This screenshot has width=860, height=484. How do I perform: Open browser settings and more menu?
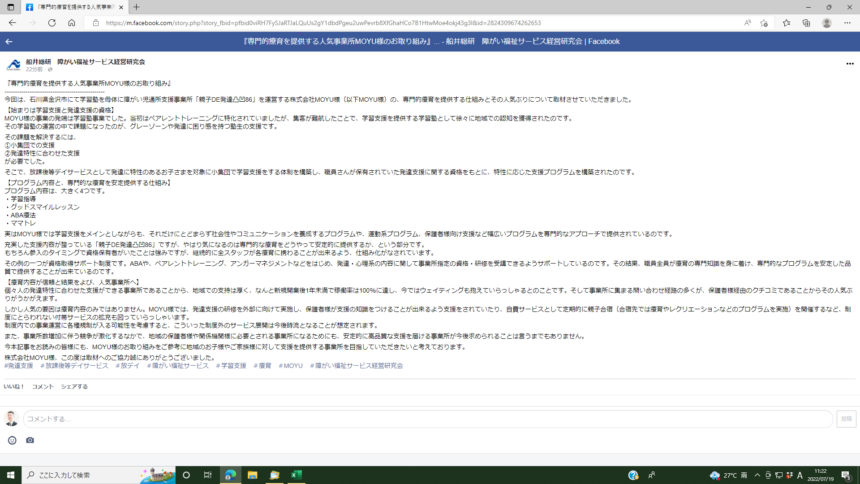(x=847, y=23)
